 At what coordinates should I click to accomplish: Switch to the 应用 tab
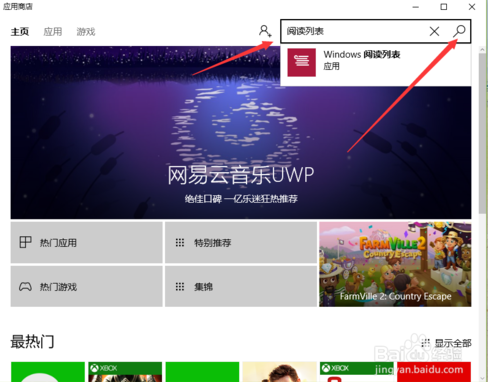pos(53,32)
